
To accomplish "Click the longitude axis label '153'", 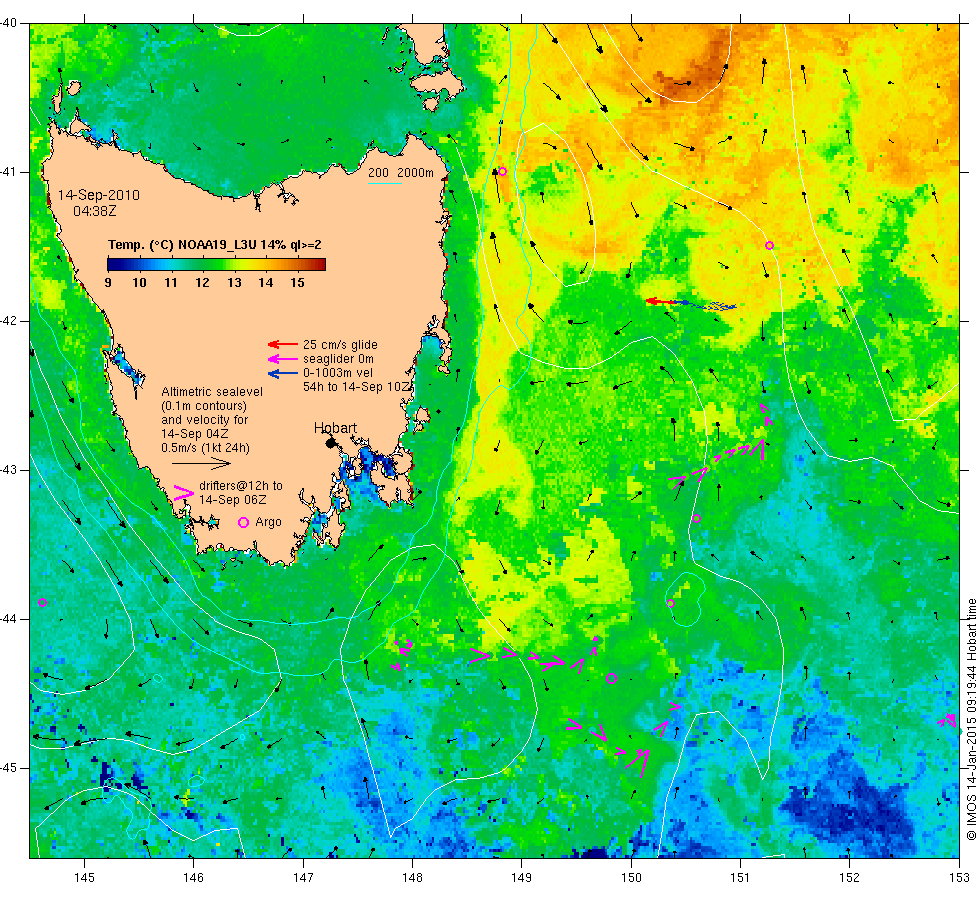I will [x=959, y=878].
